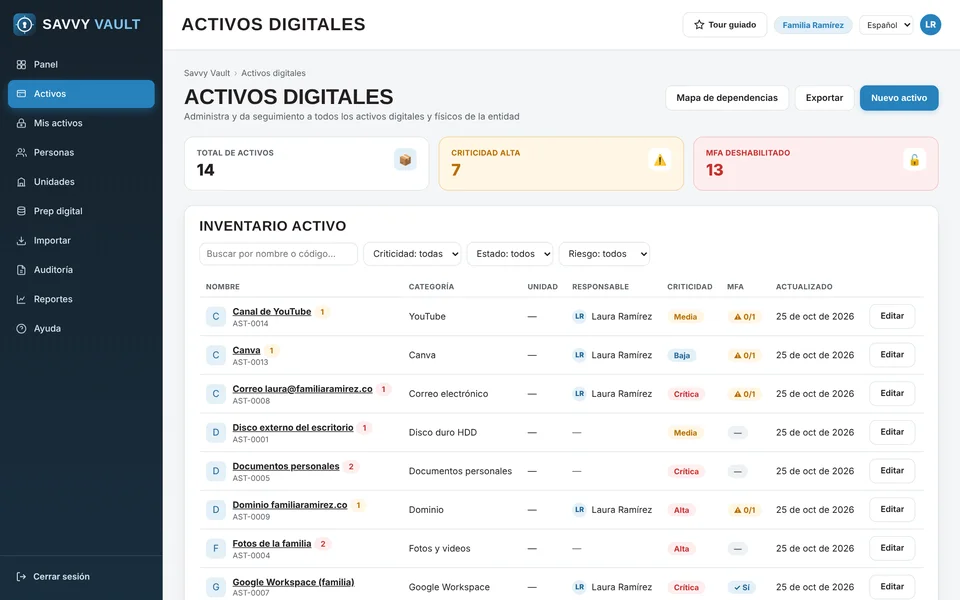Click the padlock icon on MFA deshabilitado card

(x=914, y=160)
